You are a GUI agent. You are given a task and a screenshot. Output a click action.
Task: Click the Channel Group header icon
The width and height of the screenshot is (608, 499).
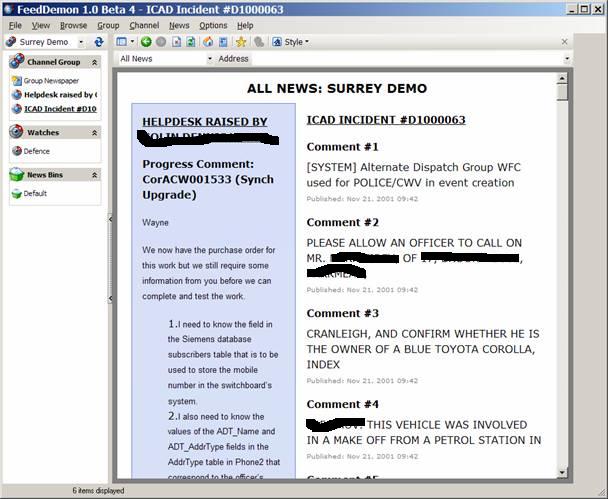coord(17,61)
